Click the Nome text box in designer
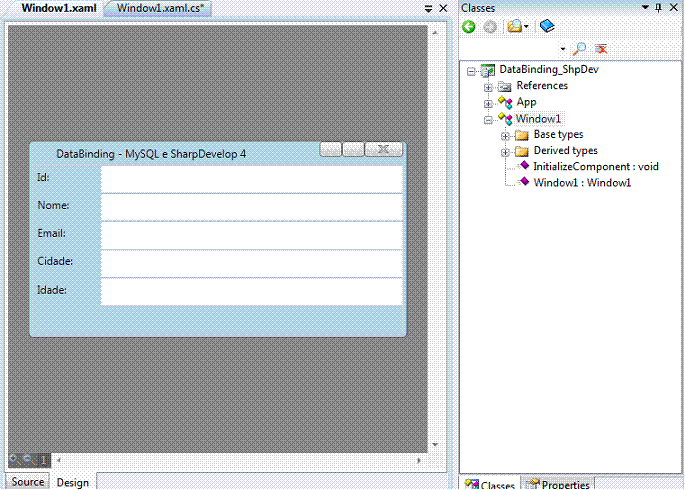 pos(251,206)
